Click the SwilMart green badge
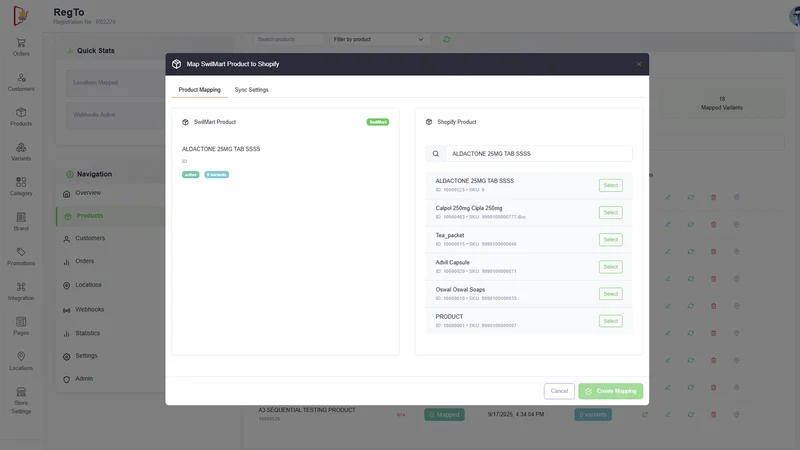The image size is (800, 450). (378, 122)
